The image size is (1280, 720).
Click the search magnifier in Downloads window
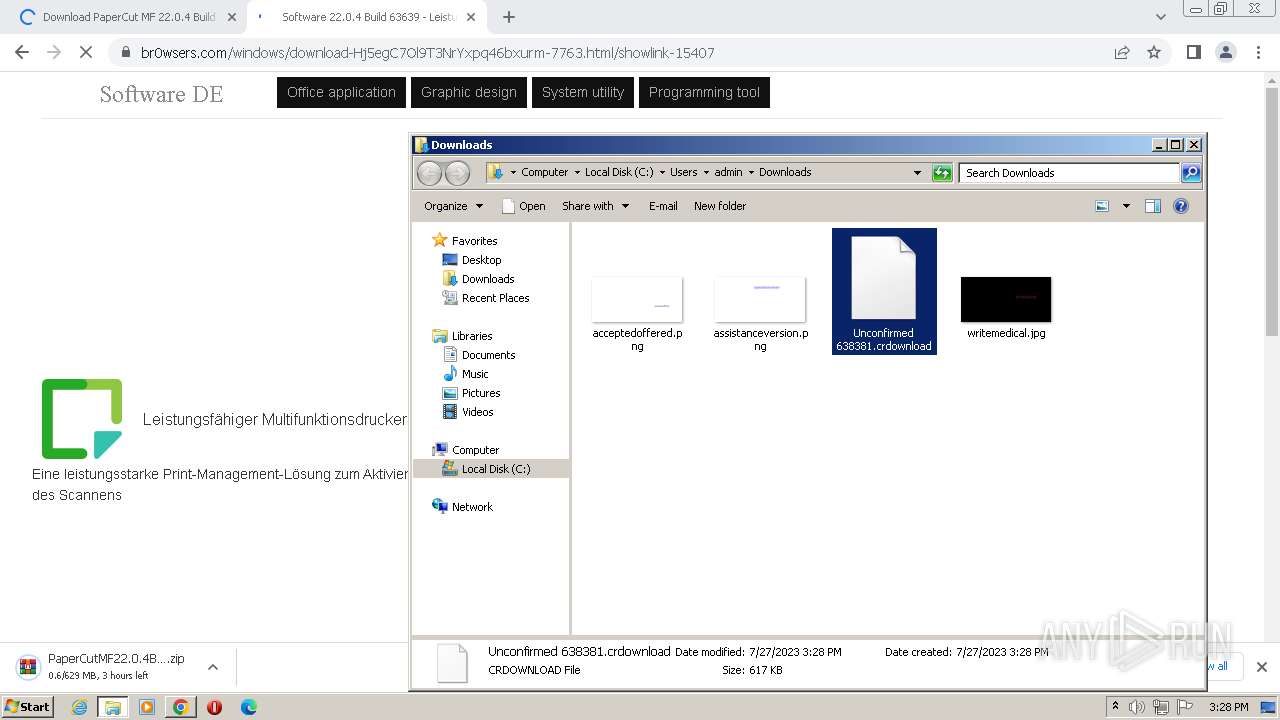pyautogui.click(x=1191, y=173)
